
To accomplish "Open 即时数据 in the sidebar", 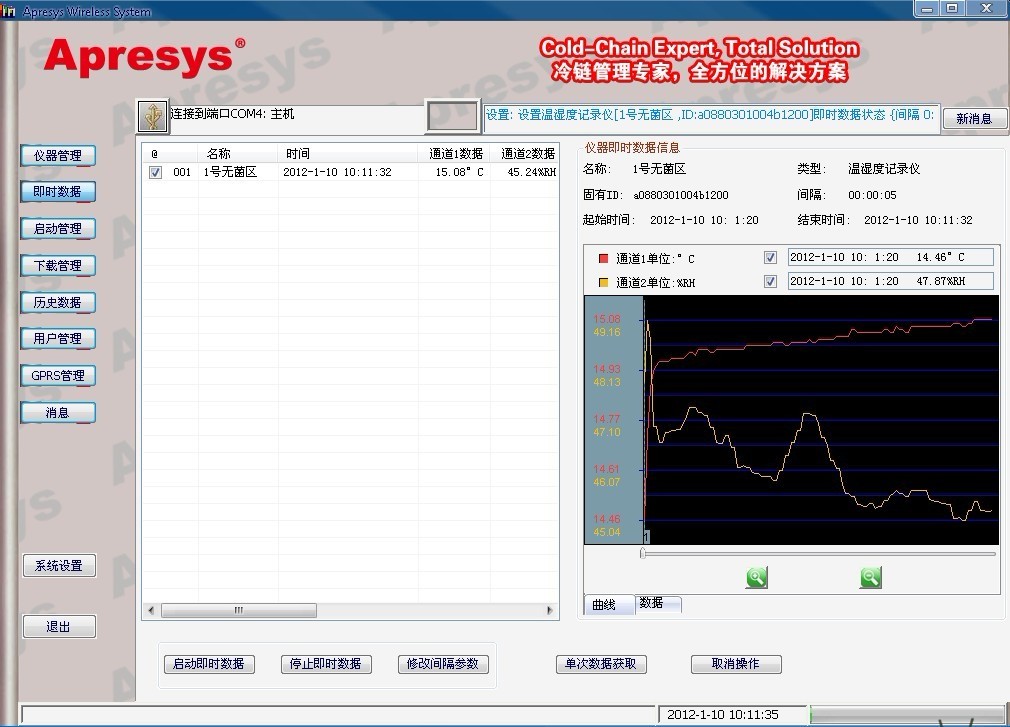I will click(x=58, y=191).
